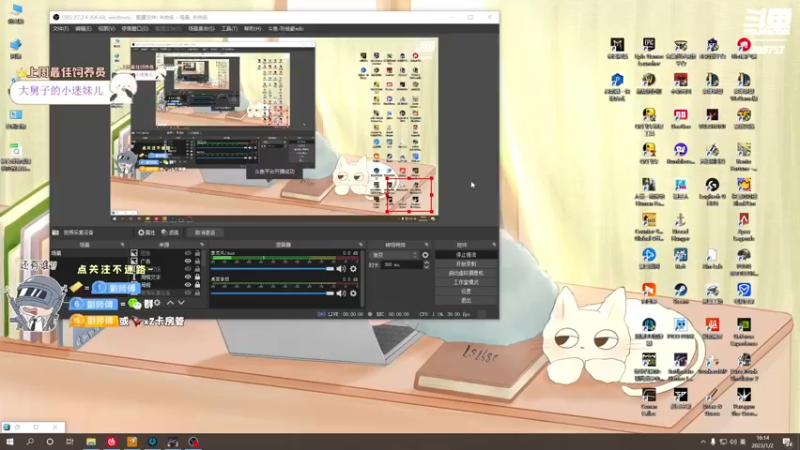The height and width of the screenshot is (450, 800).
Task: Adjust the 桌面音频 volume slider
Action: tap(272, 293)
